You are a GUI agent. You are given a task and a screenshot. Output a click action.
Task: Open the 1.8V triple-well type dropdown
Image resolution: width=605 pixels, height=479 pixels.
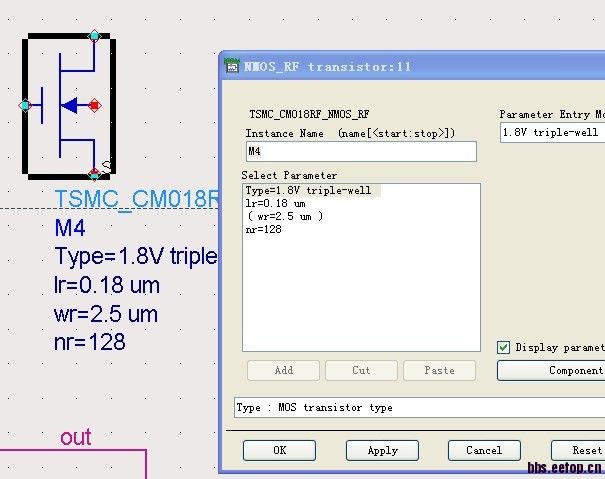tap(552, 133)
